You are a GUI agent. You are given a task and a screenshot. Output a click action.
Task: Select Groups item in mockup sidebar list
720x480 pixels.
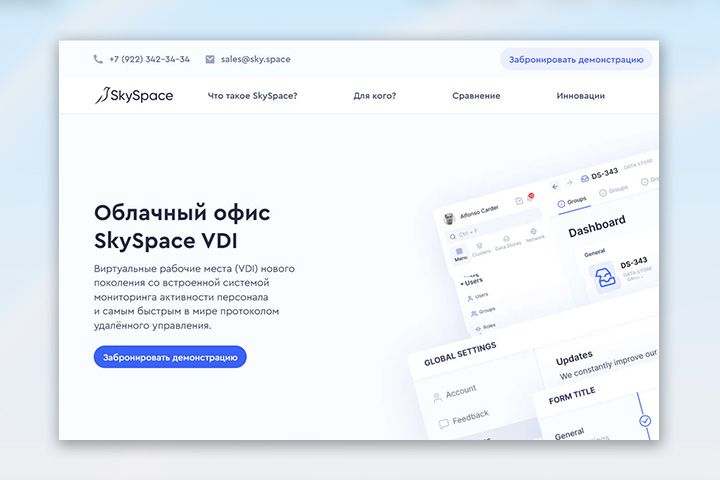pyautogui.click(x=483, y=312)
